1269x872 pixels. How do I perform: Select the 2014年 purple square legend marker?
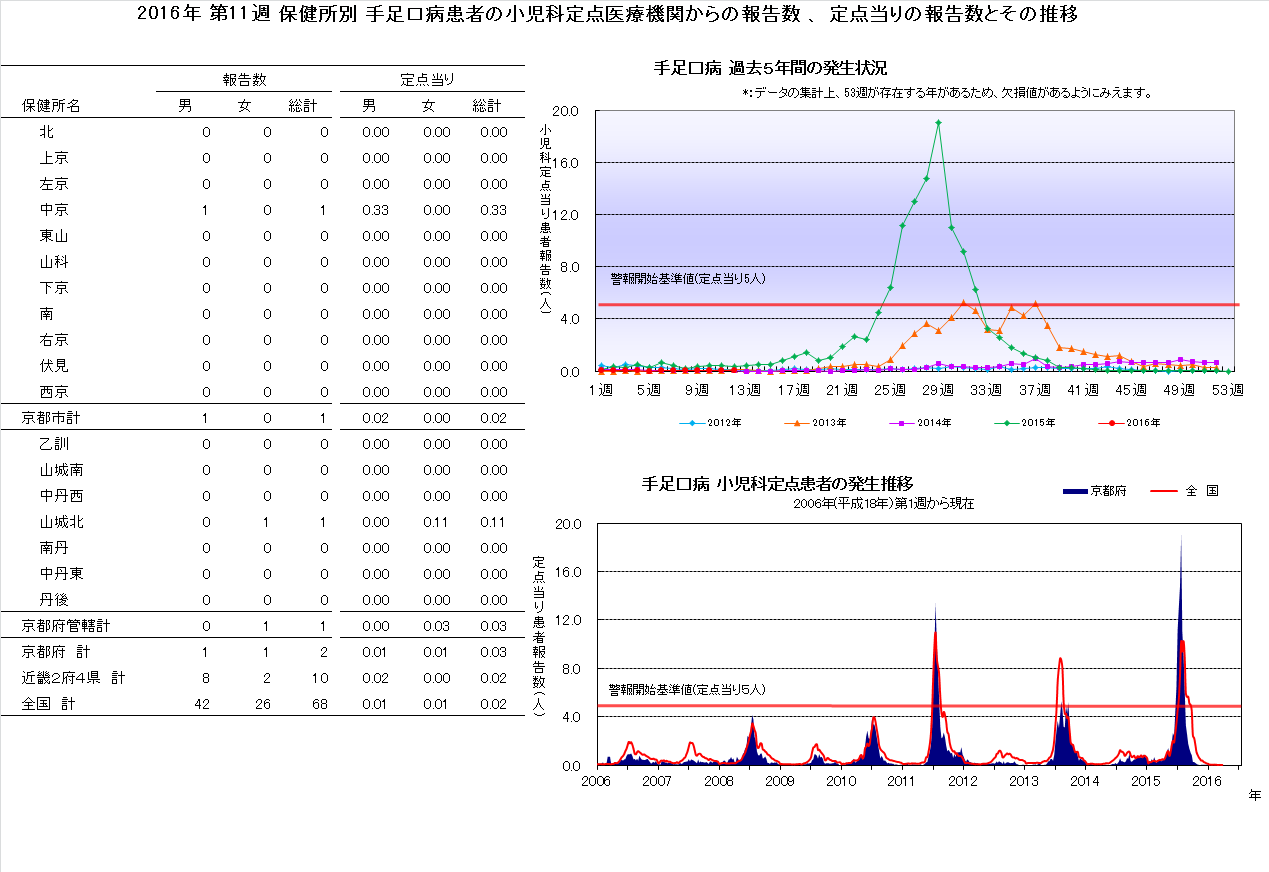tap(903, 423)
